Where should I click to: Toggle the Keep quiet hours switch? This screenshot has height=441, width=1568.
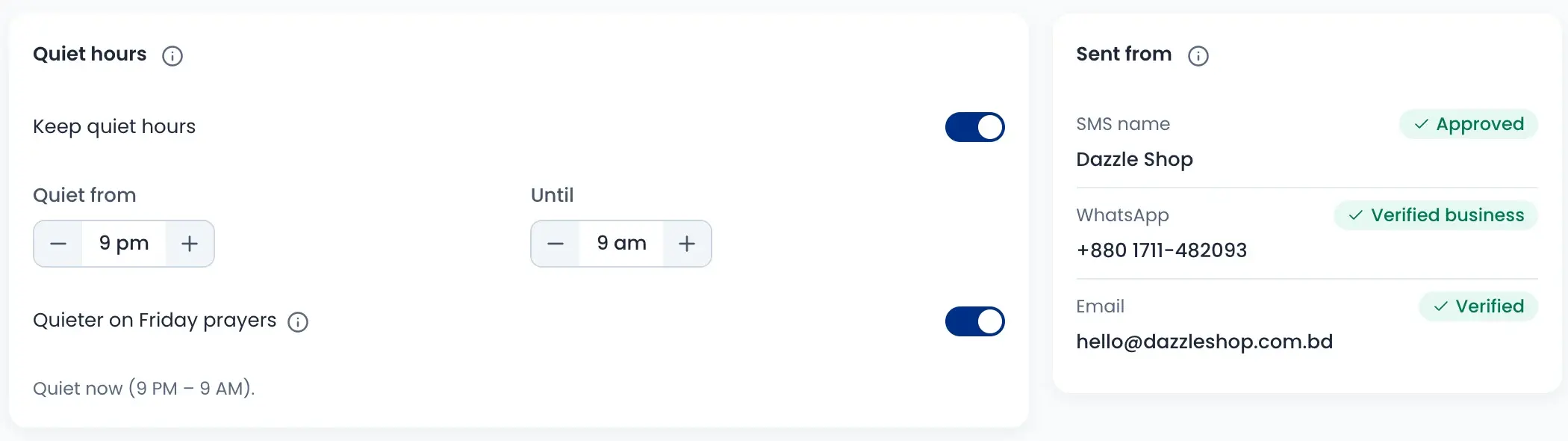pyautogui.click(x=975, y=127)
